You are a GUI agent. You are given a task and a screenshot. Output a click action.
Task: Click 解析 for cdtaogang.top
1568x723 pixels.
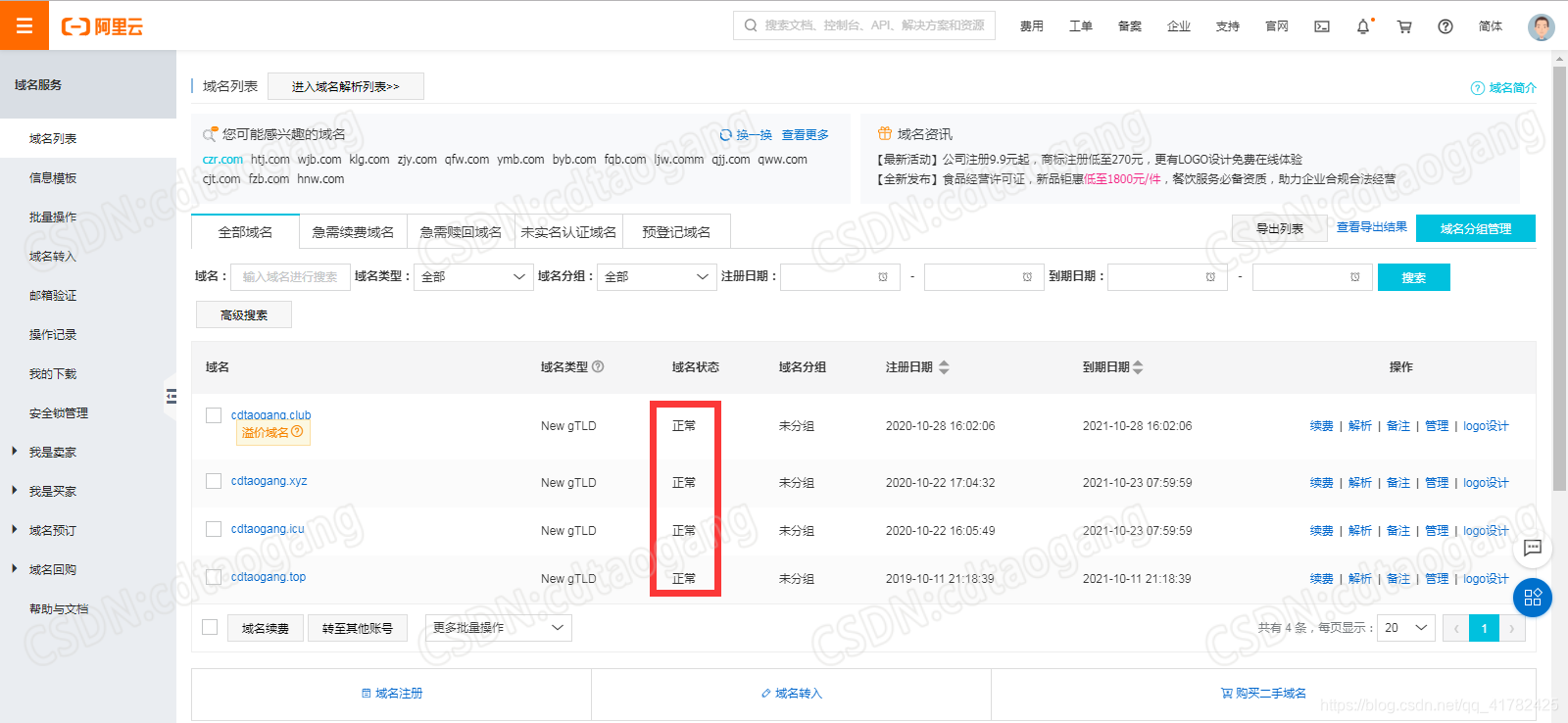[x=1360, y=579]
